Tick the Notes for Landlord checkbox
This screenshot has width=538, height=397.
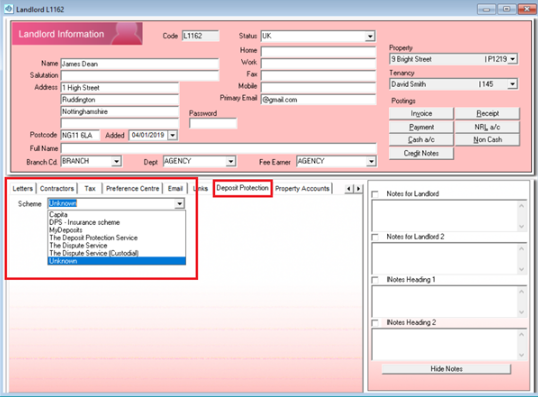pos(375,194)
